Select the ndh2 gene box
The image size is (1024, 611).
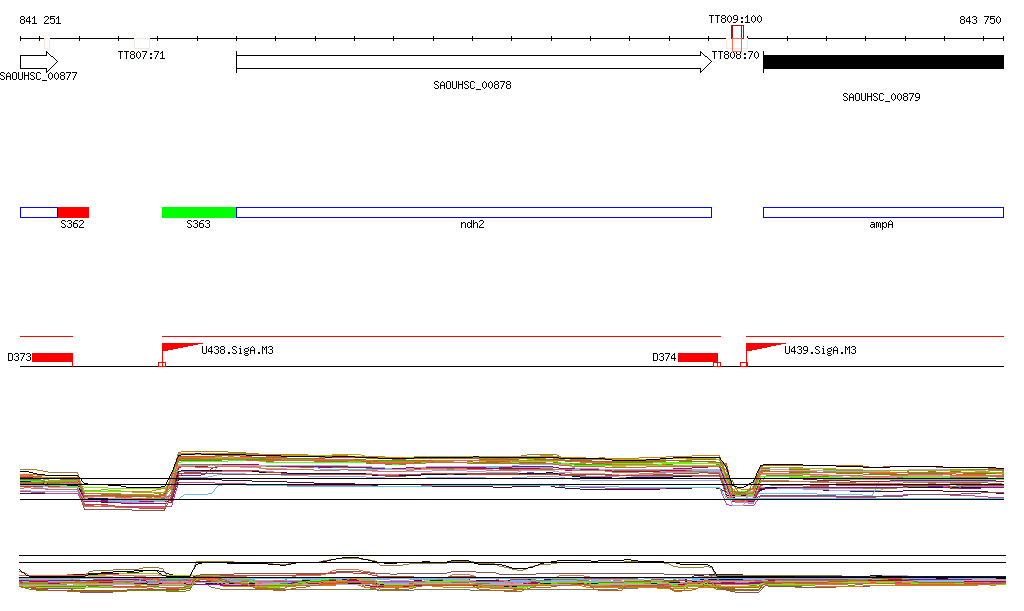473,212
